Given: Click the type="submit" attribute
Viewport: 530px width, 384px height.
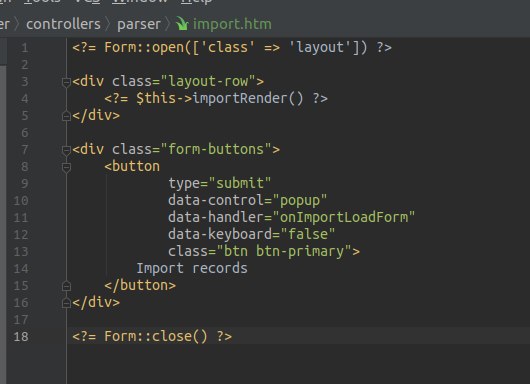Looking at the screenshot, I should pyautogui.click(x=220, y=184).
